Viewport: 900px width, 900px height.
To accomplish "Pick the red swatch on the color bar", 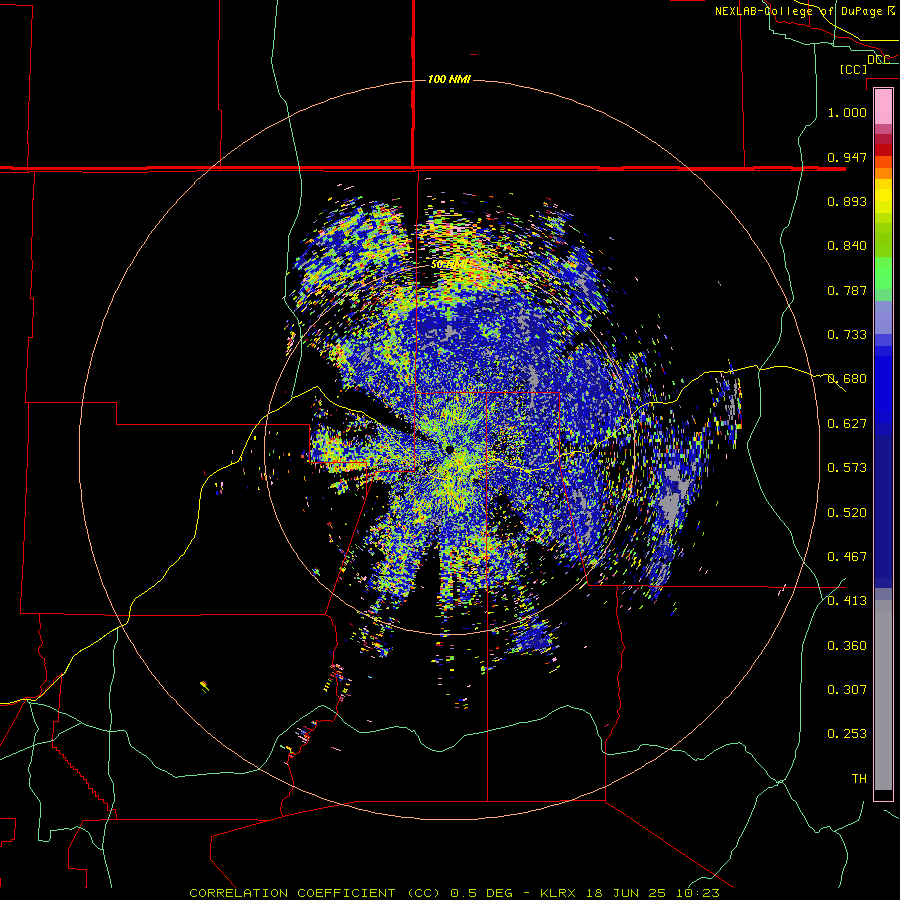I will click(x=883, y=150).
